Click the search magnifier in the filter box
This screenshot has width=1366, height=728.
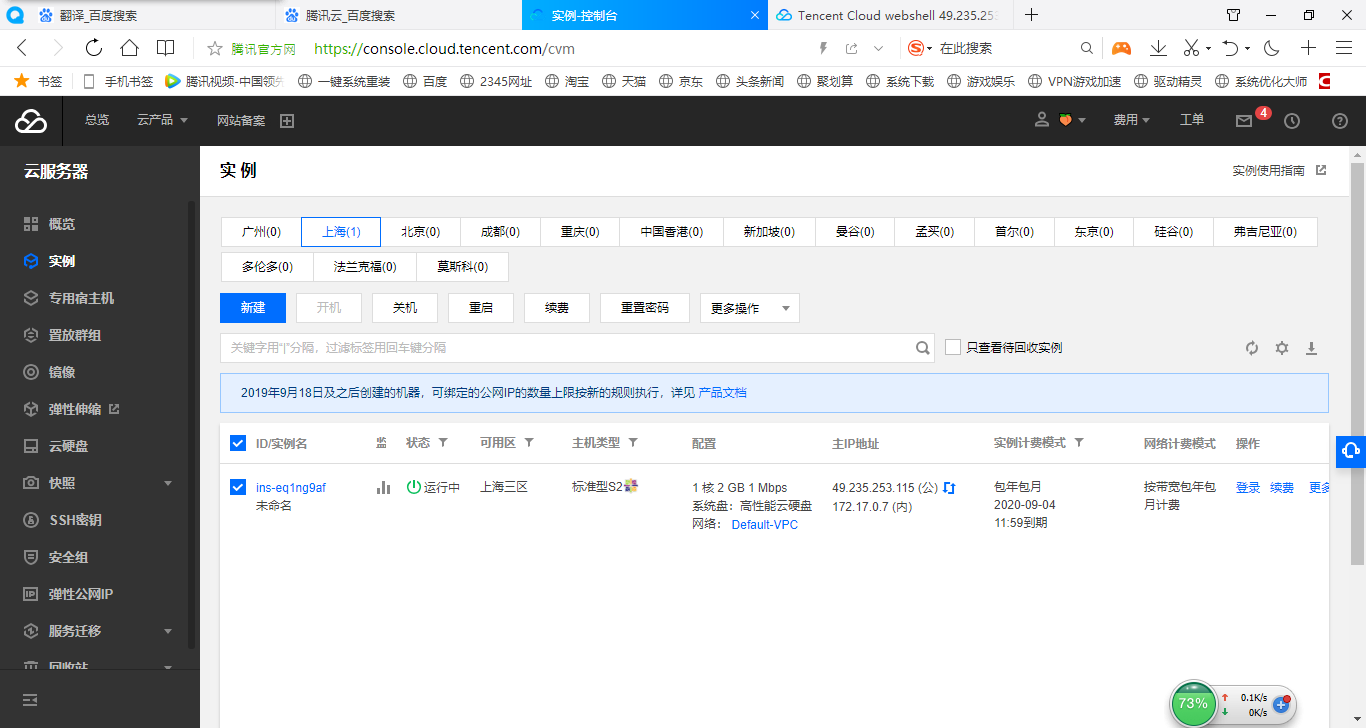tap(923, 348)
